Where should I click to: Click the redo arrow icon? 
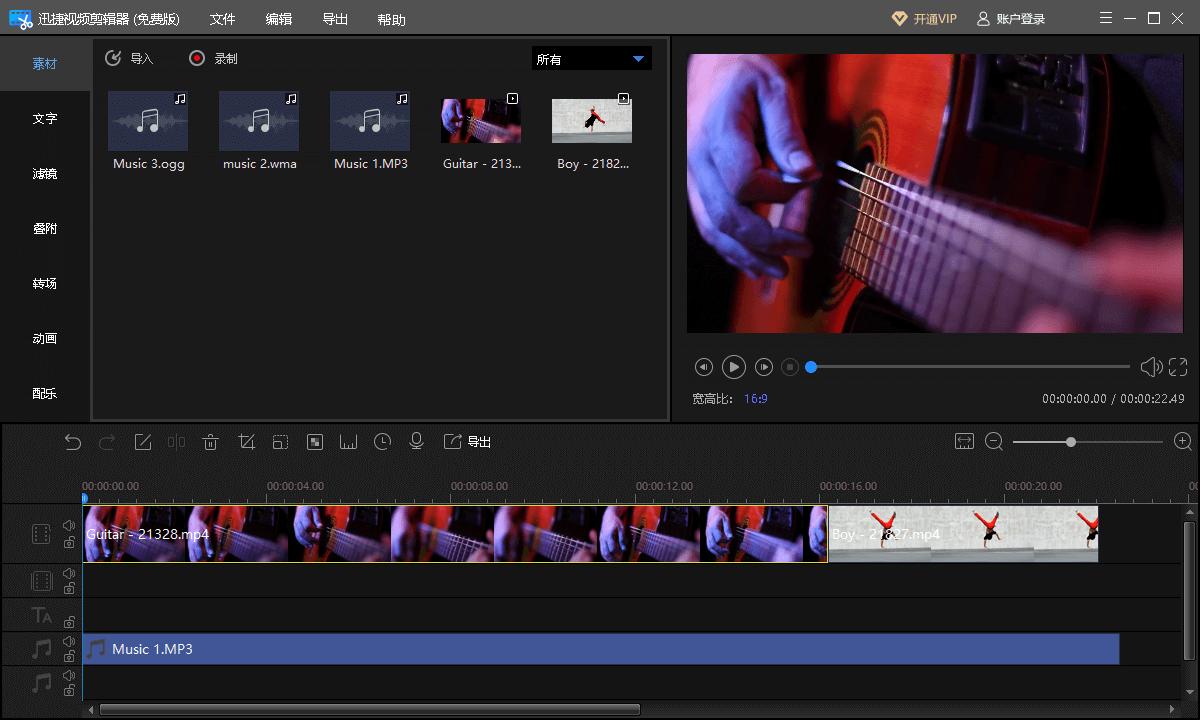pos(107,442)
